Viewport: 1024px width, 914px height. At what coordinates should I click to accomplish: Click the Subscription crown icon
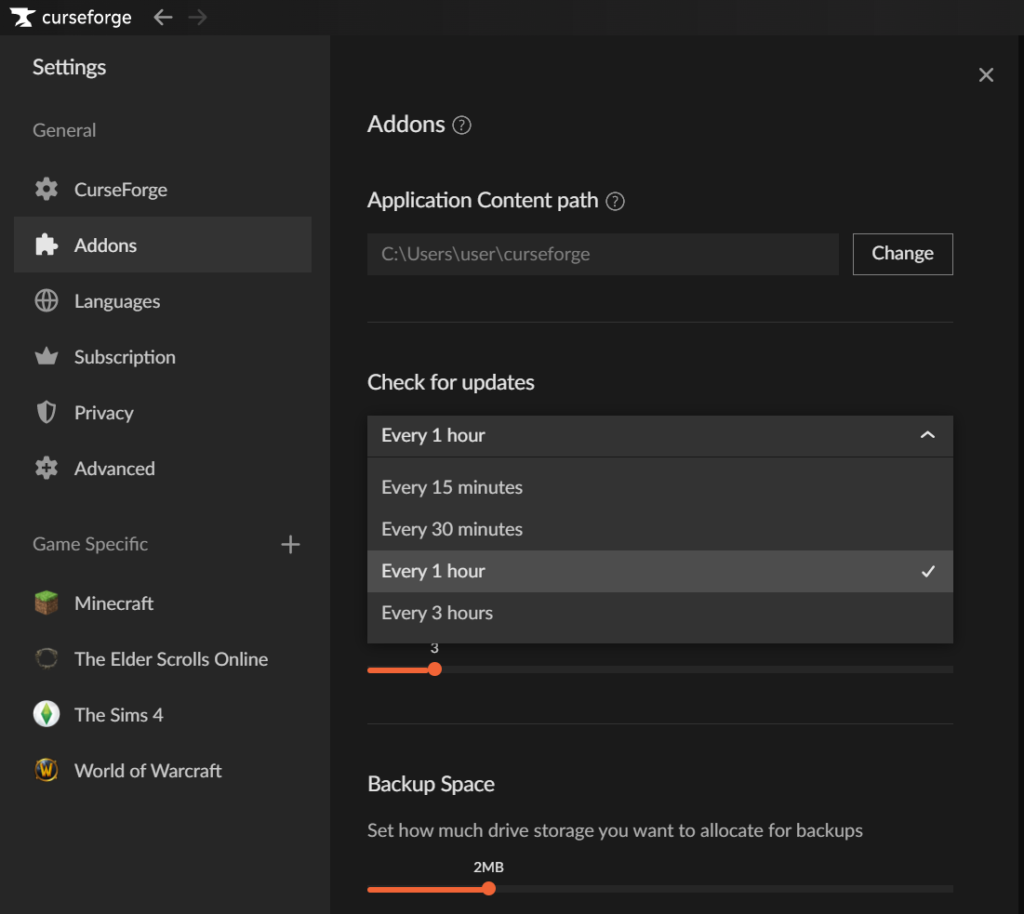(46, 356)
